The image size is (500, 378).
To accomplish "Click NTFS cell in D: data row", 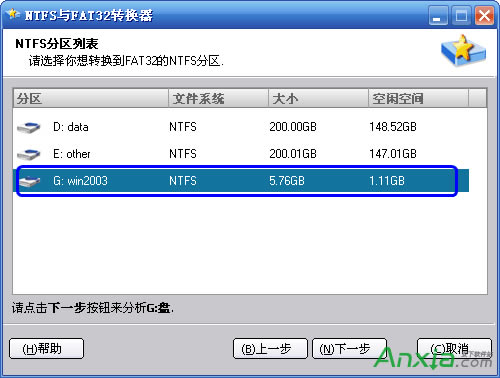I will pyautogui.click(x=183, y=127).
